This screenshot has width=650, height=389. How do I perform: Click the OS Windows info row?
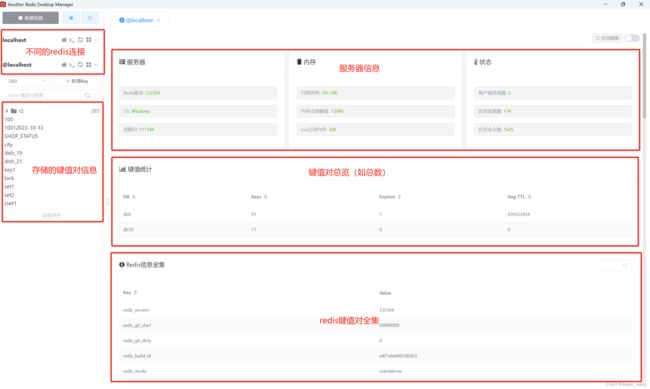click(198, 111)
